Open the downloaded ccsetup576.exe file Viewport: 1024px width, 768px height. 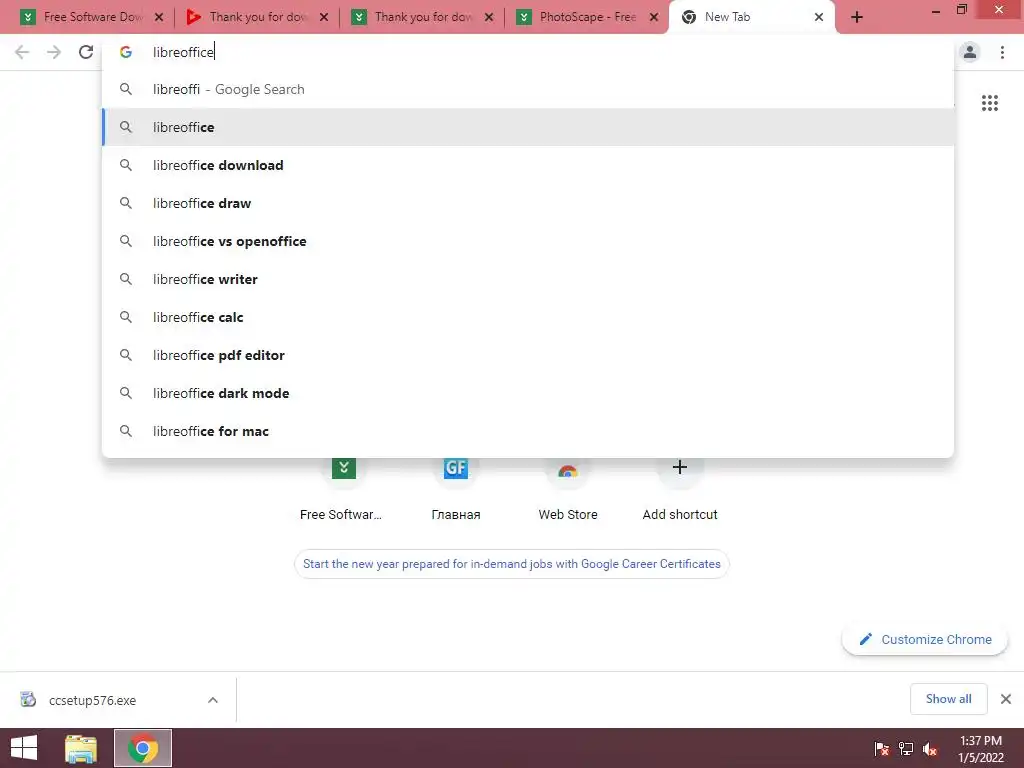click(x=92, y=700)
